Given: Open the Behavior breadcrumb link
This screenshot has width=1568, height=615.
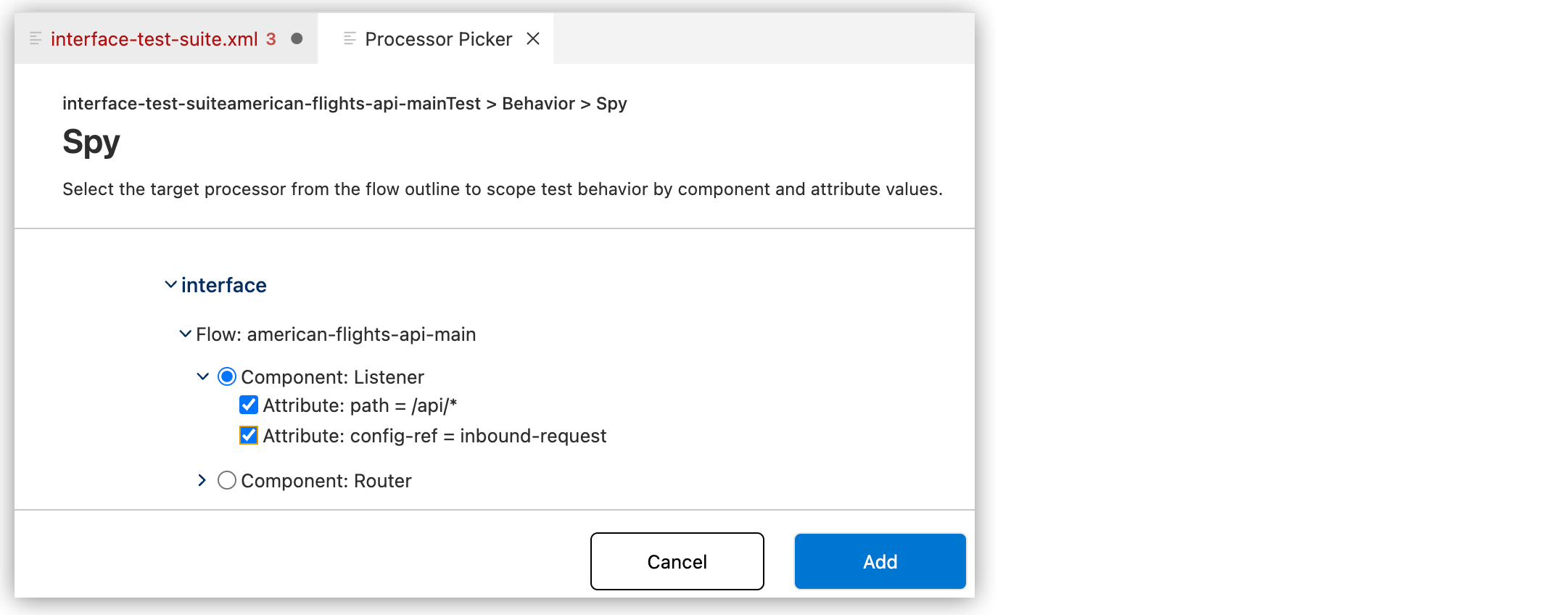Looking at the screenshot, I should coord(540,103).
